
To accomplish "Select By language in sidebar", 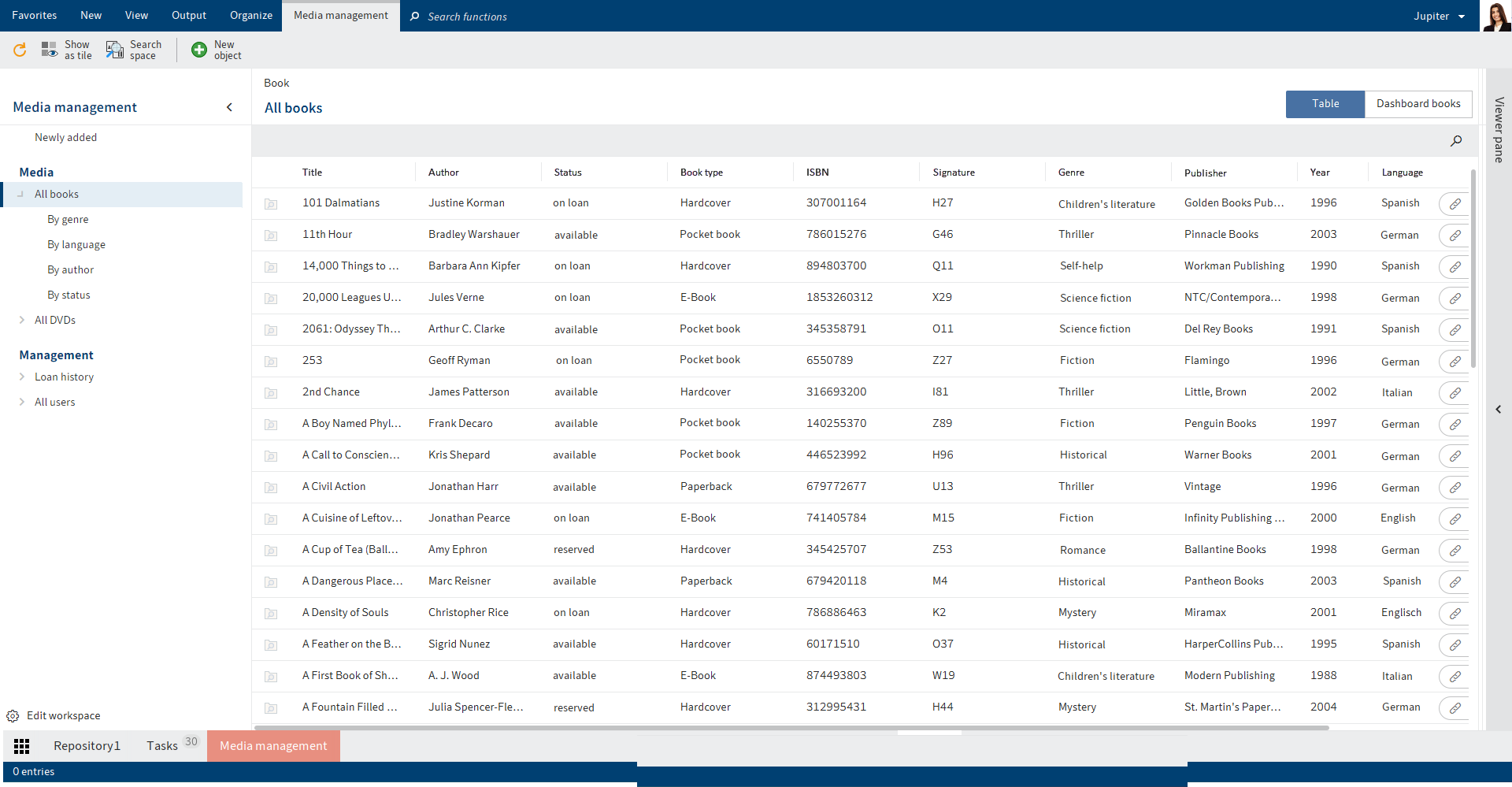I will pyautogui.click(x=76, y=244).
